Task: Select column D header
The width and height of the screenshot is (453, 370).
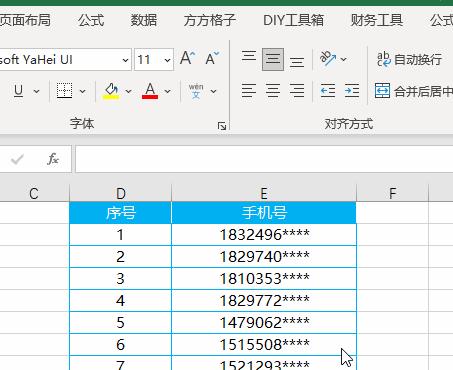Action: (x=120, y=193)
